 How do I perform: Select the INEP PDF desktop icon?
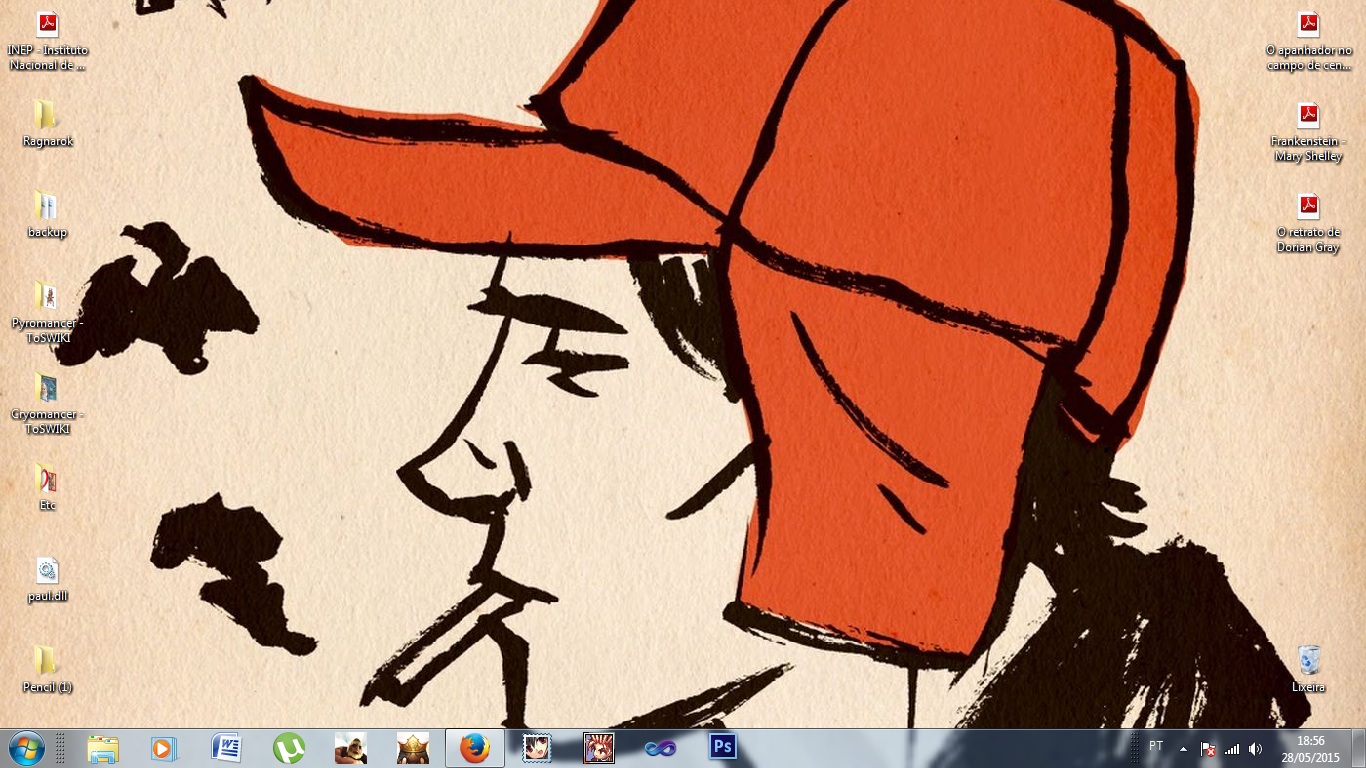tap(47, 40)
